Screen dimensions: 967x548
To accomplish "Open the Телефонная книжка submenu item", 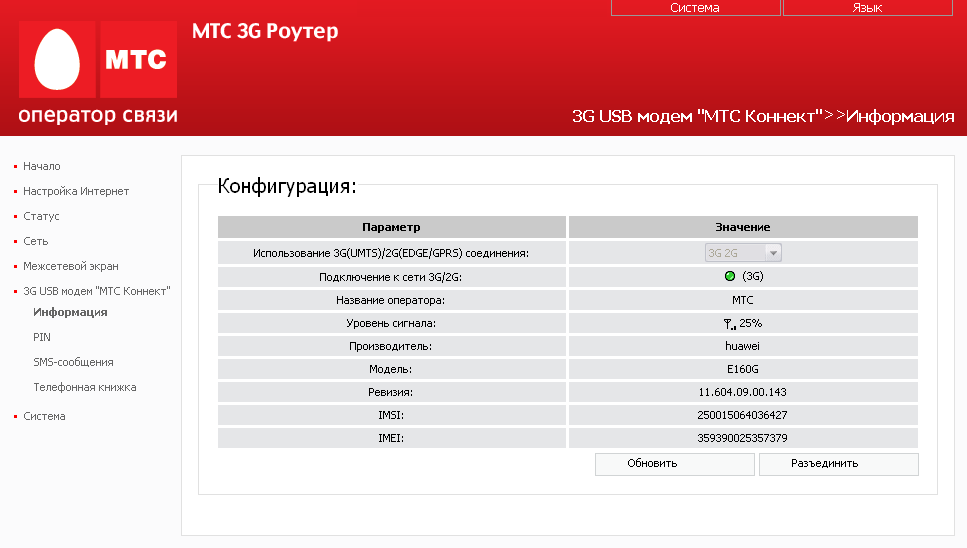I will point(85,387).
